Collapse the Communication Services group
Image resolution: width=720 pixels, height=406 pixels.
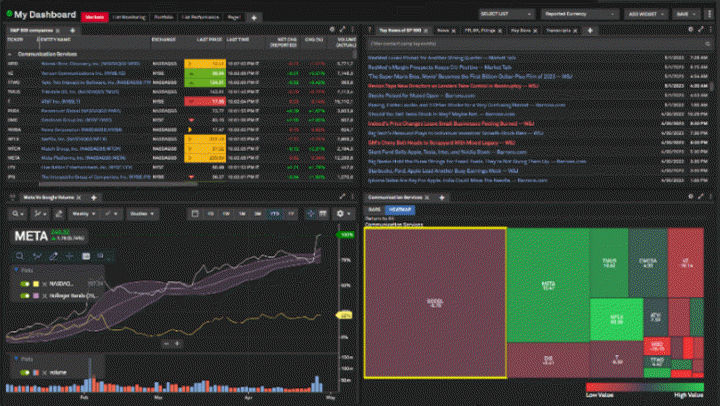(10, 54)
